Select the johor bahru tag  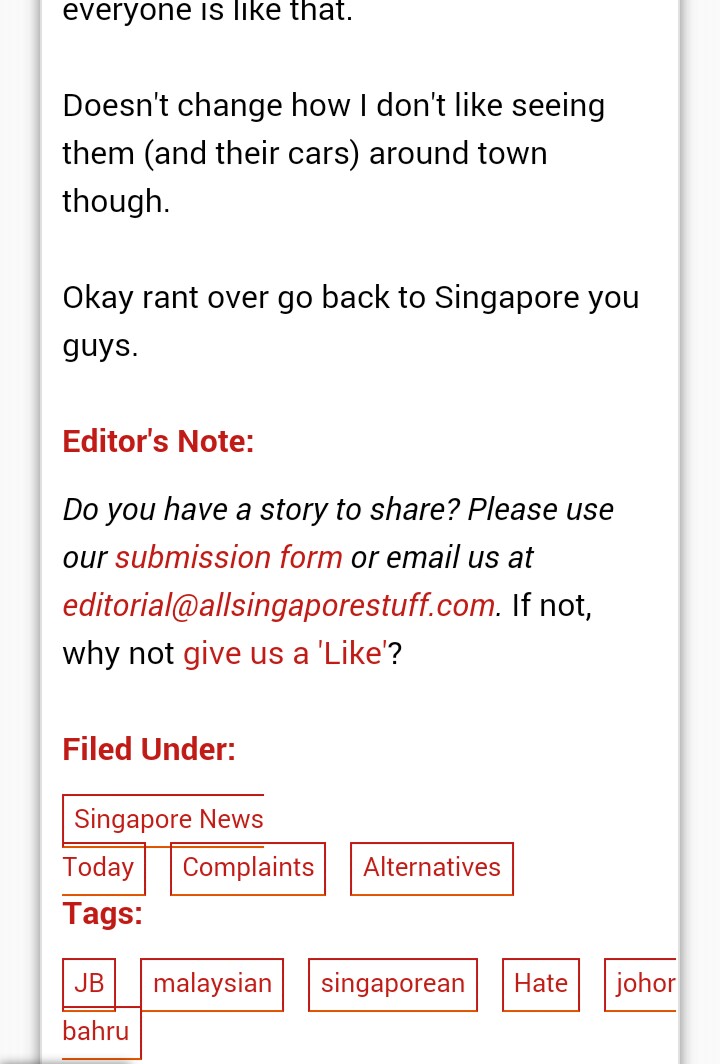point(641,984)
